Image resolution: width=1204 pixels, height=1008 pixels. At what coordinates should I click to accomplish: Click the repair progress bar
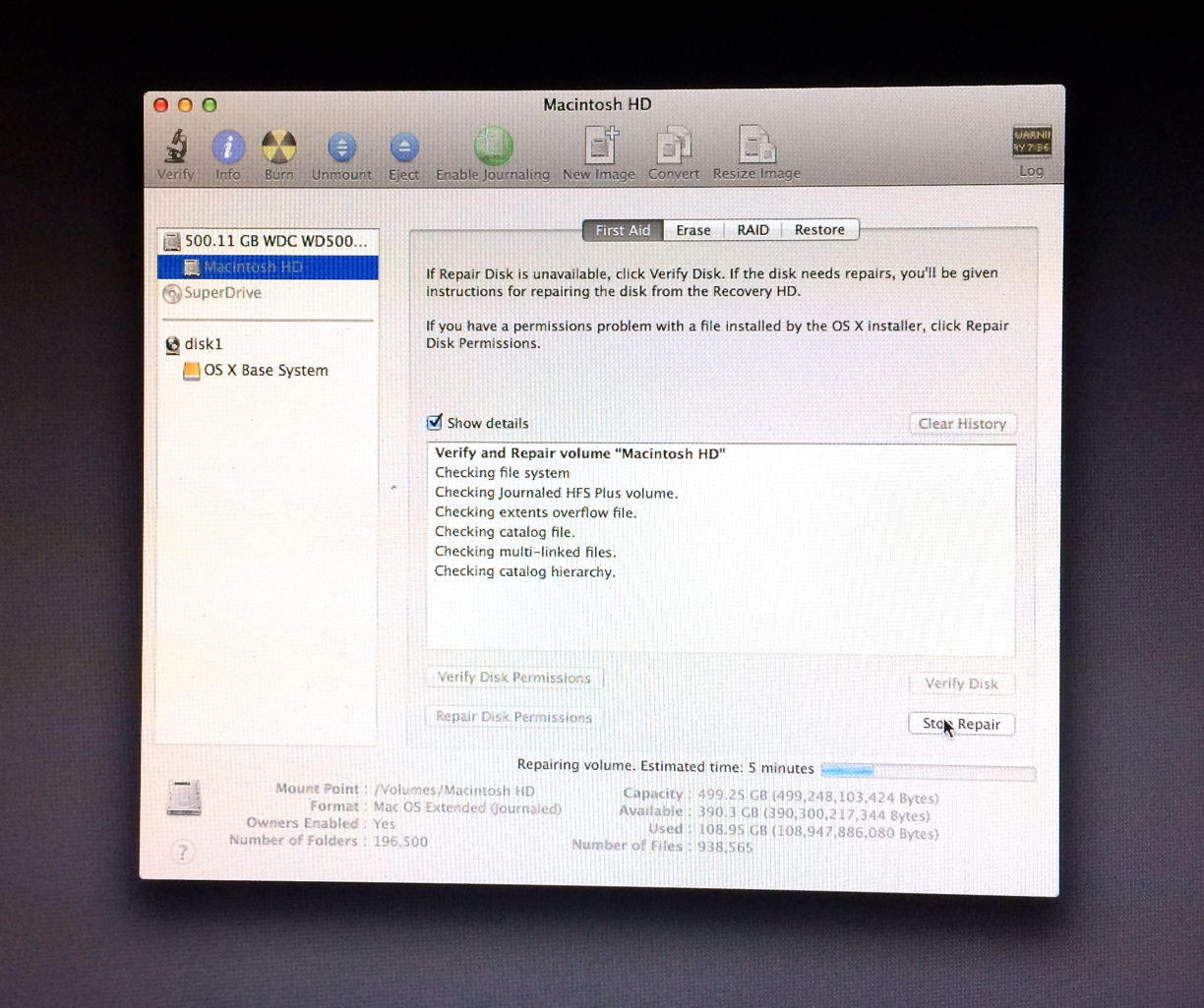click(928, 772)
